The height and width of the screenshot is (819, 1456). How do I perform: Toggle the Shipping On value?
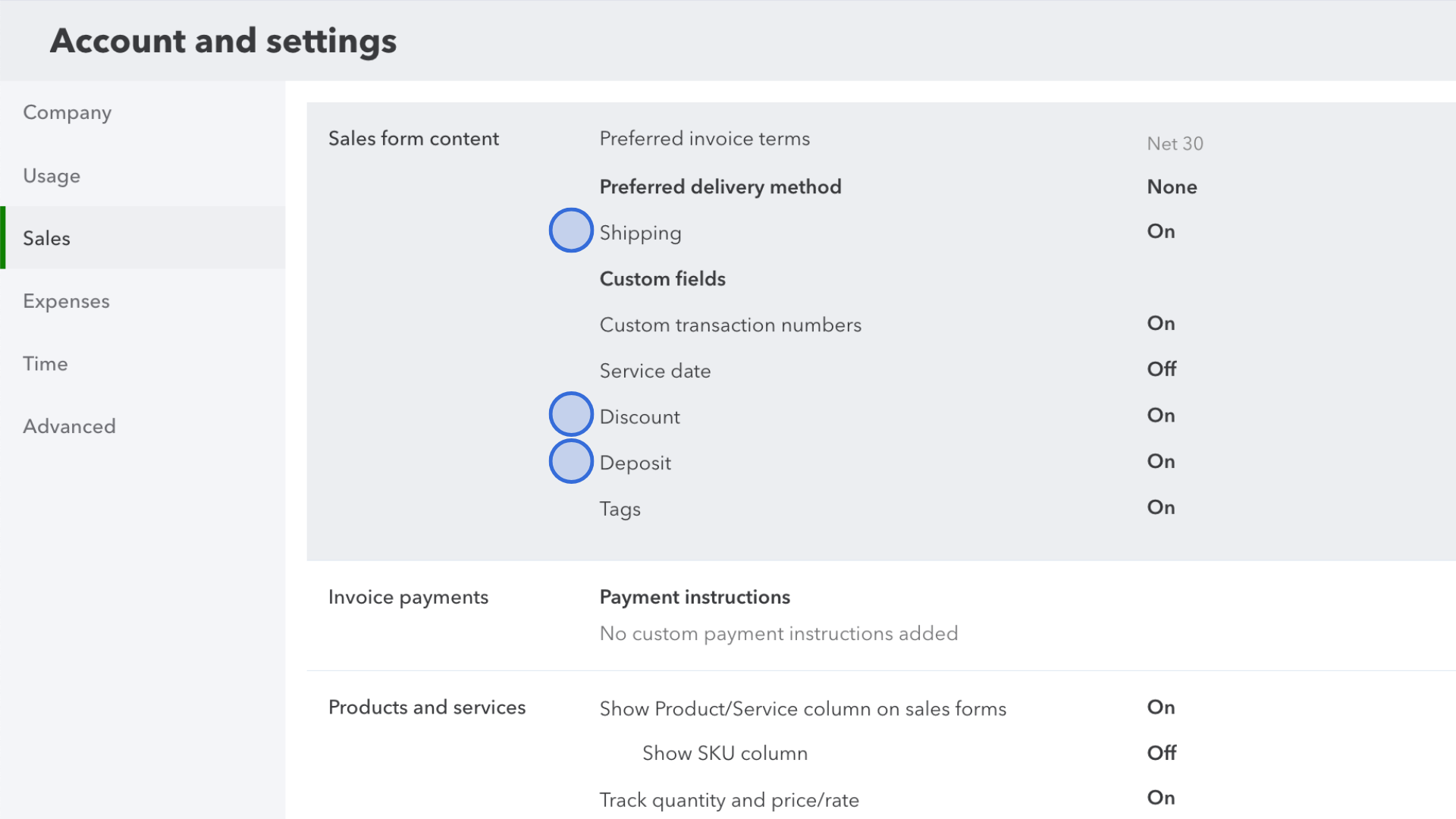coord(1161,231)
